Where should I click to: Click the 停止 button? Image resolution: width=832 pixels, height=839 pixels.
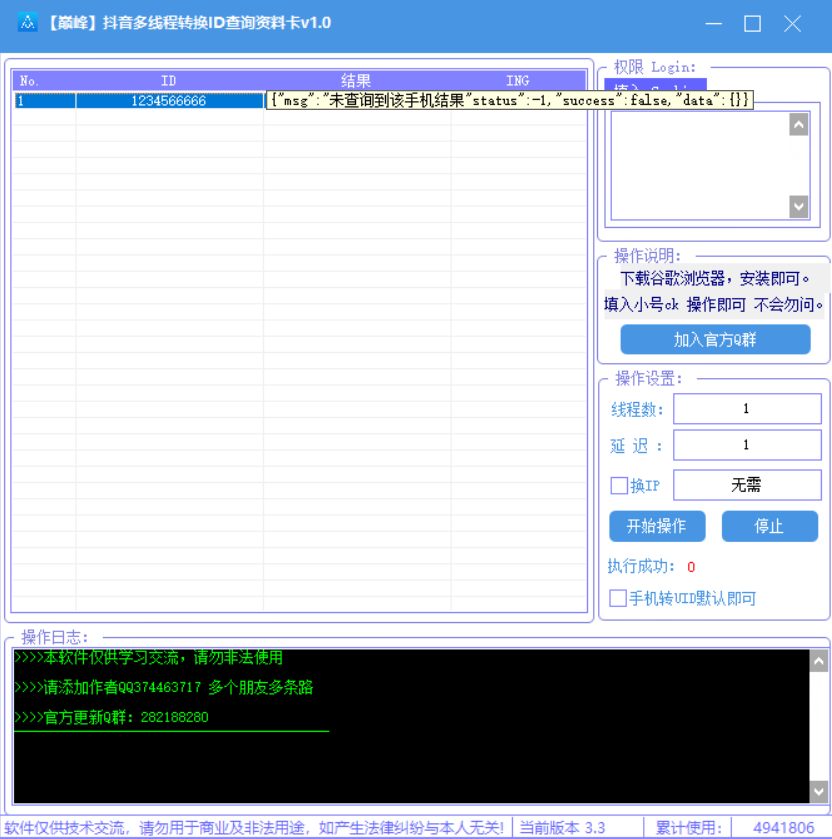(769, 526)
